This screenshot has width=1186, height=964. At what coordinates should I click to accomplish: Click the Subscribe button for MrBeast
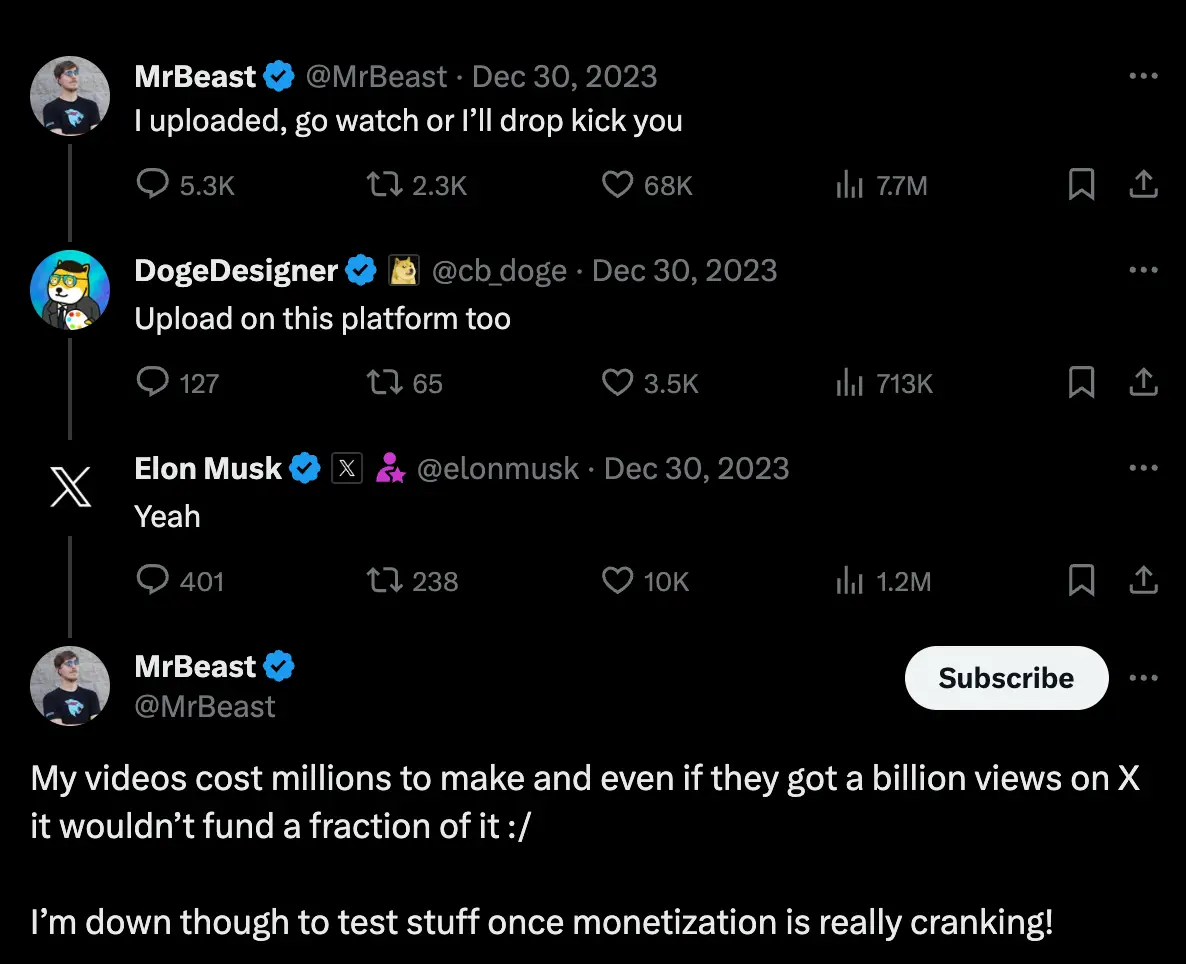pyautogui.click(x=1005, y=677)
